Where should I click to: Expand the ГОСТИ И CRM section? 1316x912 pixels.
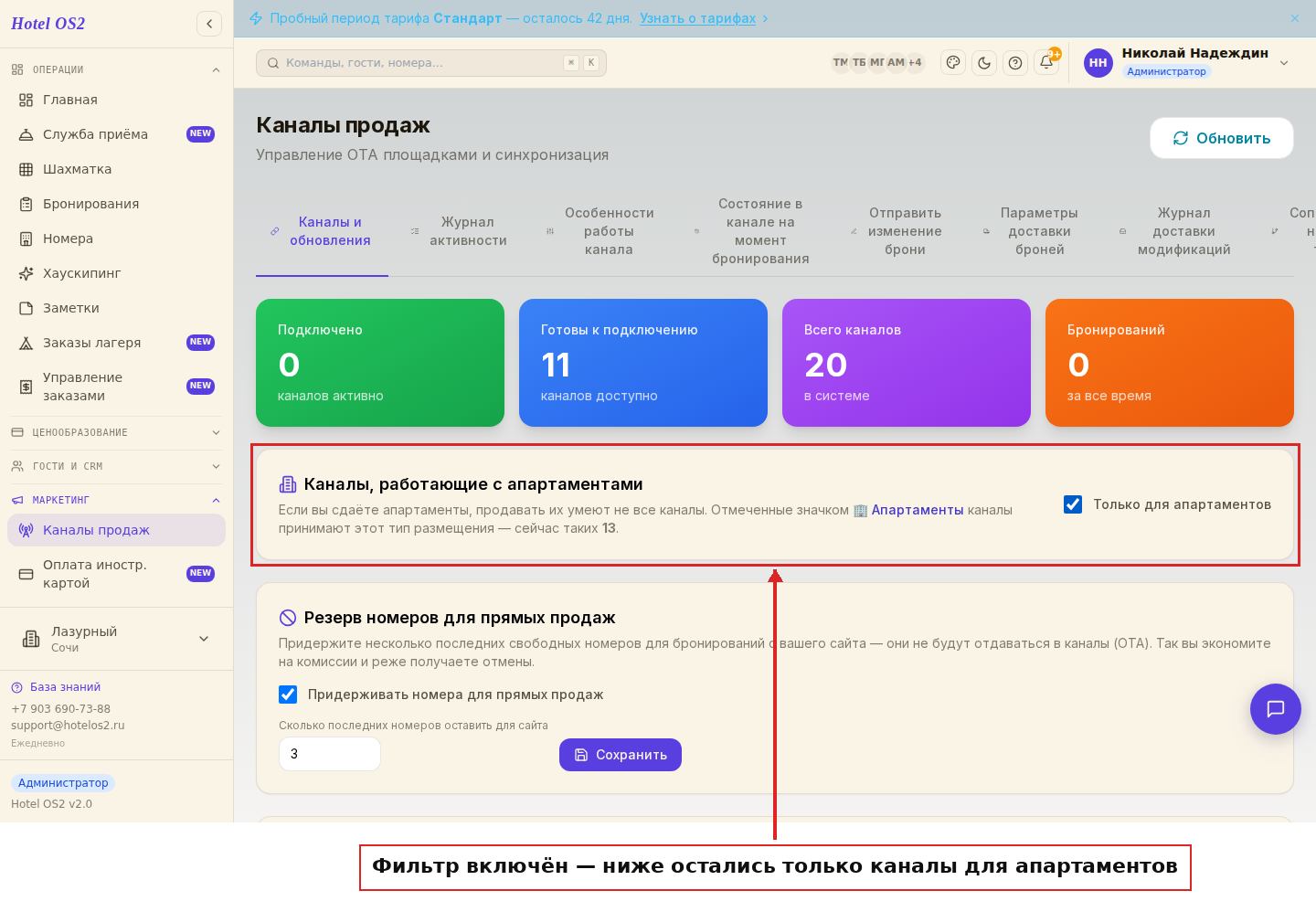(116, 466)
